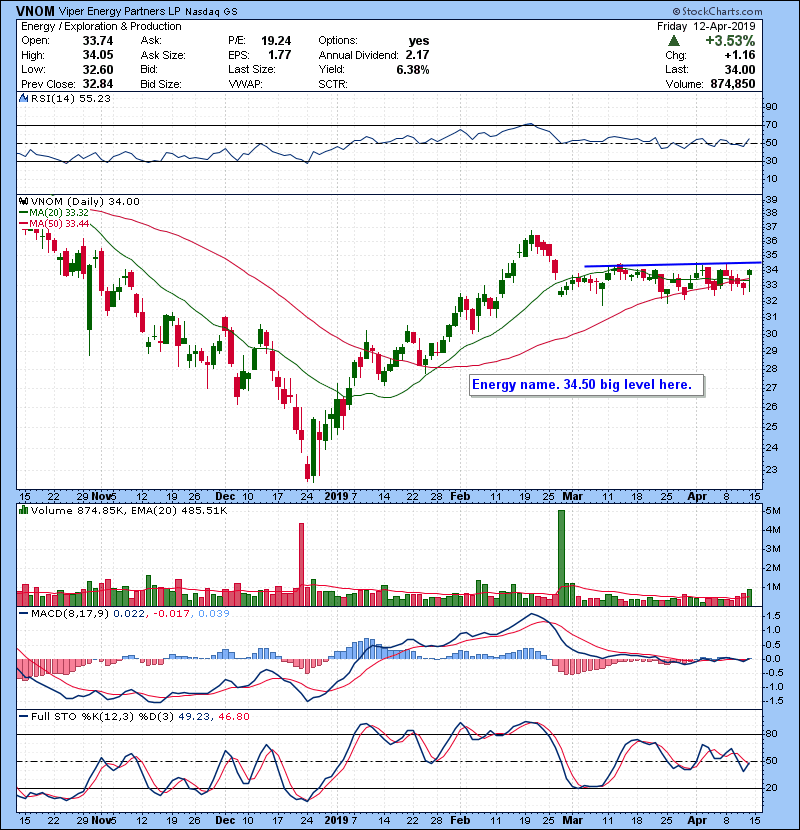The height and width of the screenshot is (830, 800).
Task: Click the StockCharts.com copyright label
Action: [x=717, y=11]
